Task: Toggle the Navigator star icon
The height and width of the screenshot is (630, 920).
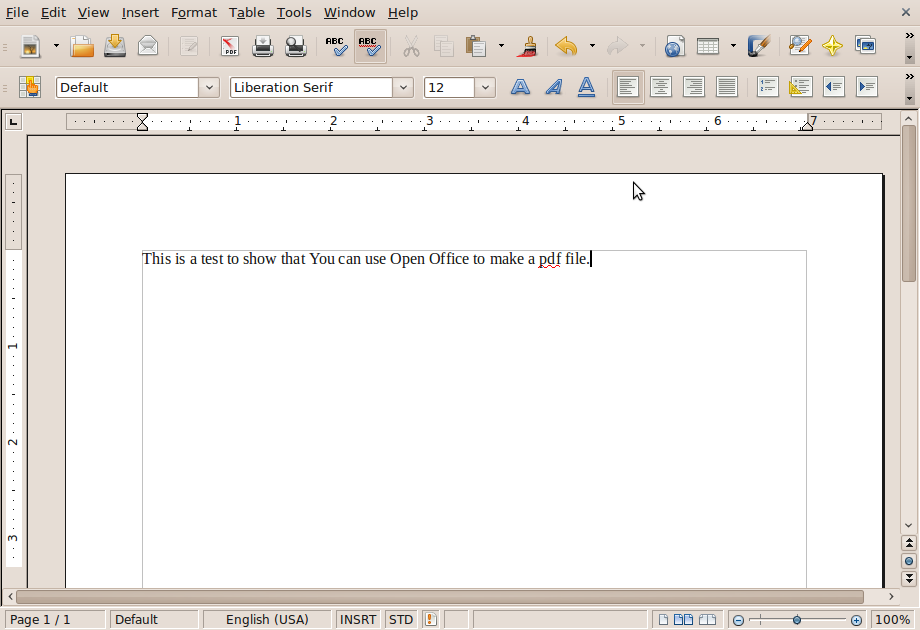Action: point(833,46)
